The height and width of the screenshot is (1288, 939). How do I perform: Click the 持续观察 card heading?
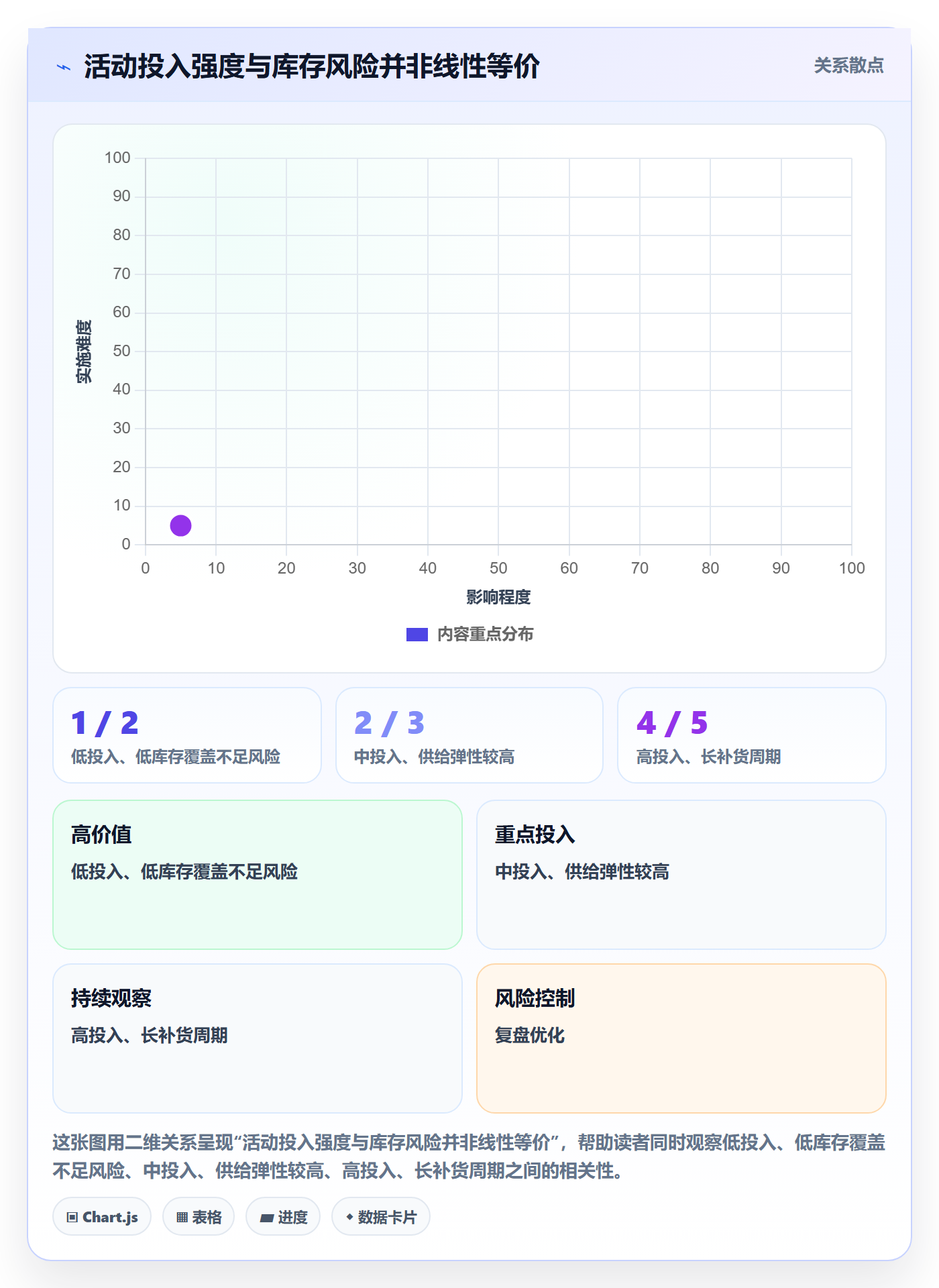(111, 998)
